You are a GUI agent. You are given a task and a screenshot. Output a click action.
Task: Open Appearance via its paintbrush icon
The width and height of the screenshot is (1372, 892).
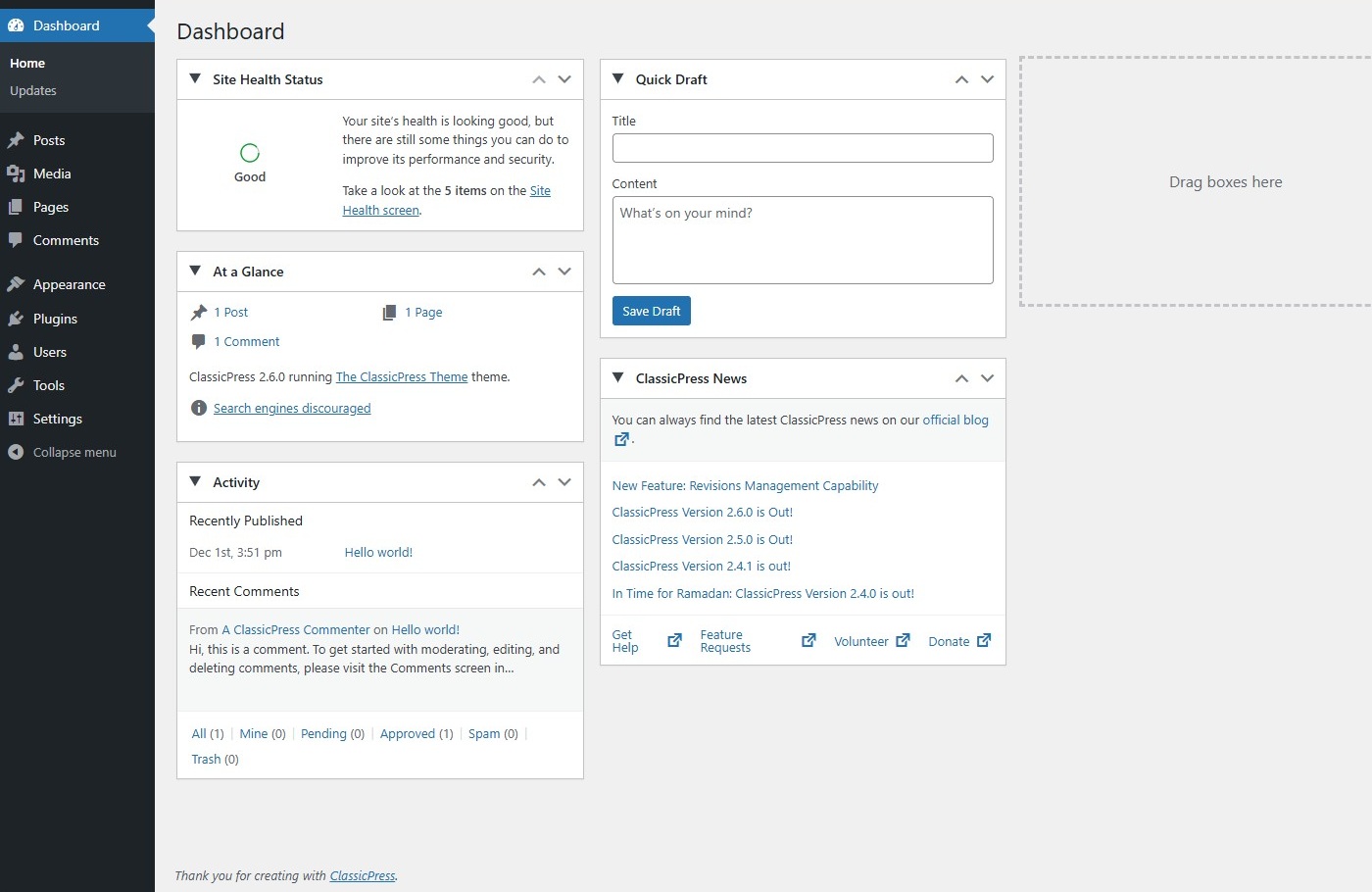click(16, 284)
